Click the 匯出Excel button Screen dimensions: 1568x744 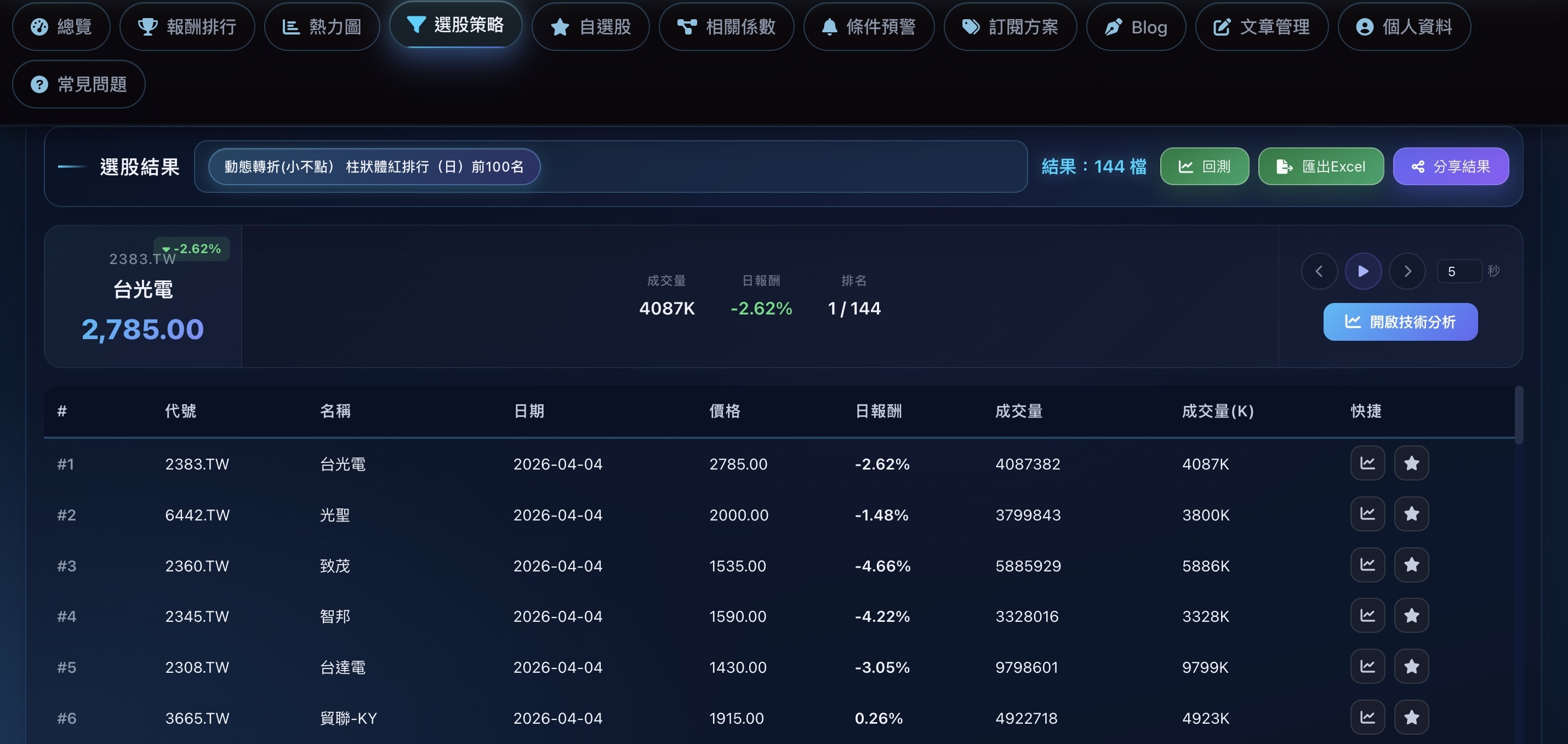tap(1320, 166)
